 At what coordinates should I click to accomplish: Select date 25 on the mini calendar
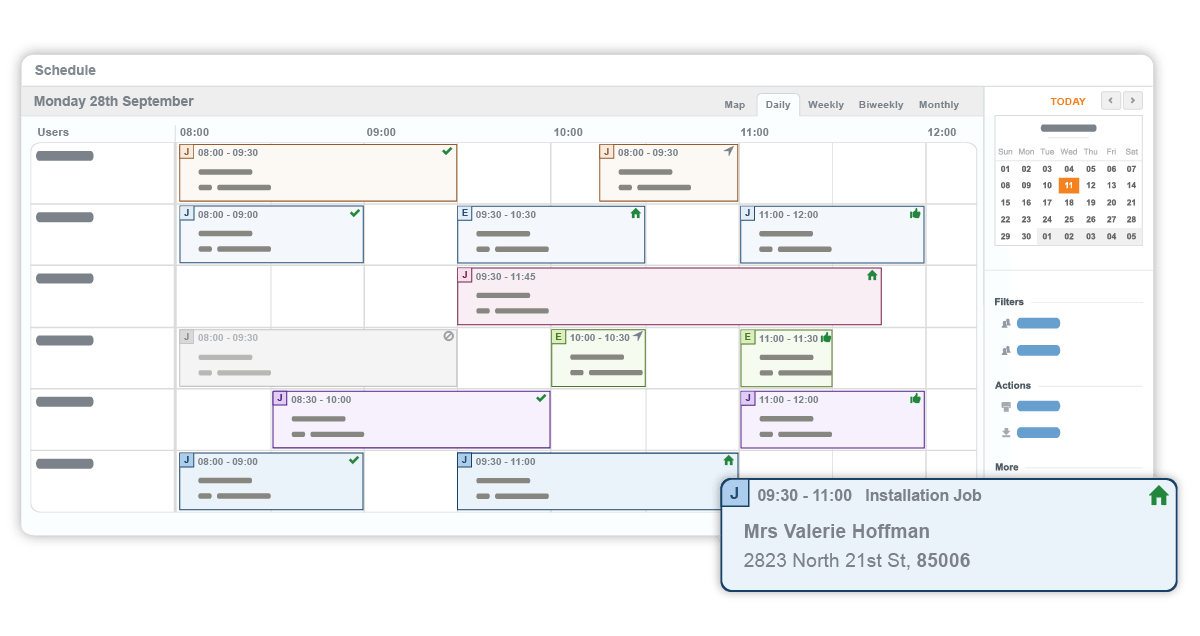pyautogui.click(x=1068, y=219)
